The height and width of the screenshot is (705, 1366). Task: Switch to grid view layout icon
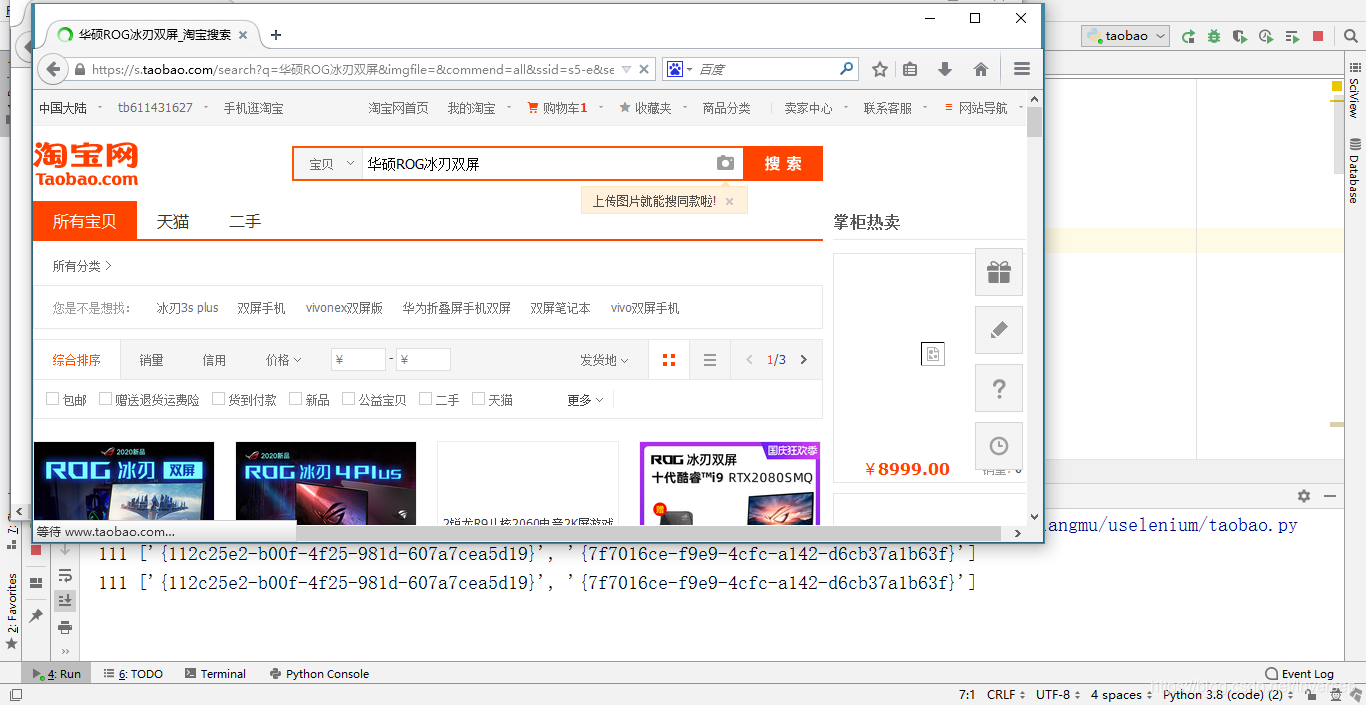click(669, 360)
